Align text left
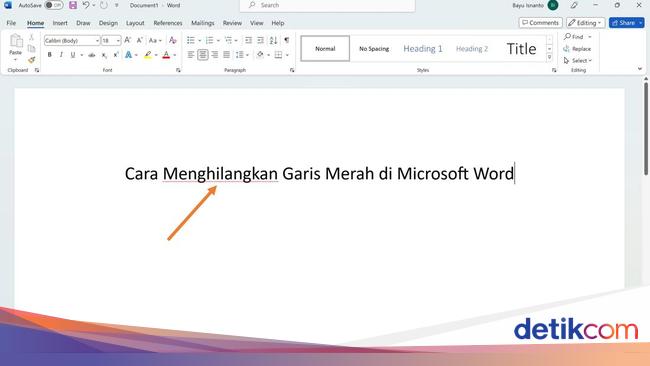Viewport: 650px width, 366px height. 191,55
